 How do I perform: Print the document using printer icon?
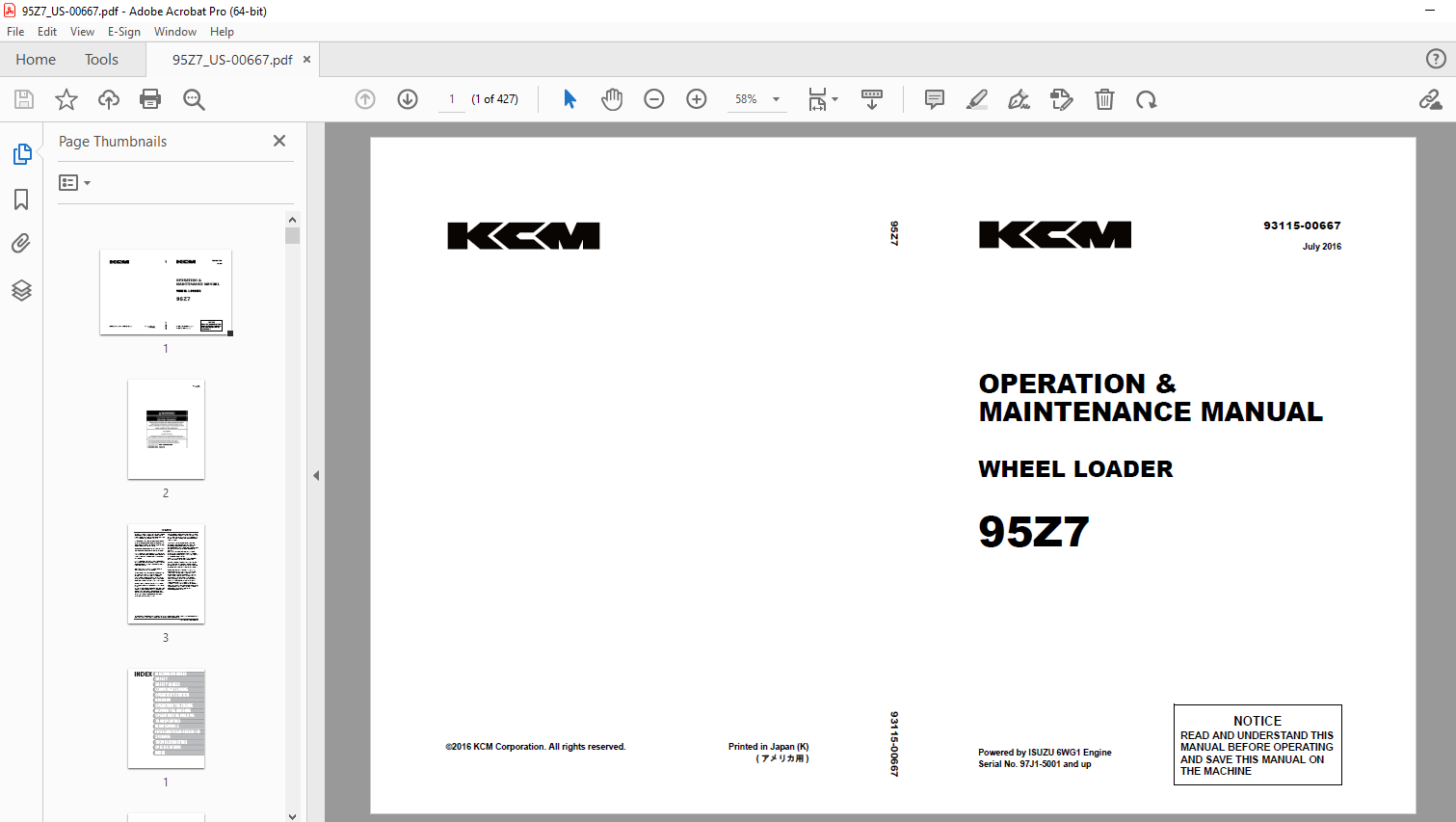[x=150, y=99]
